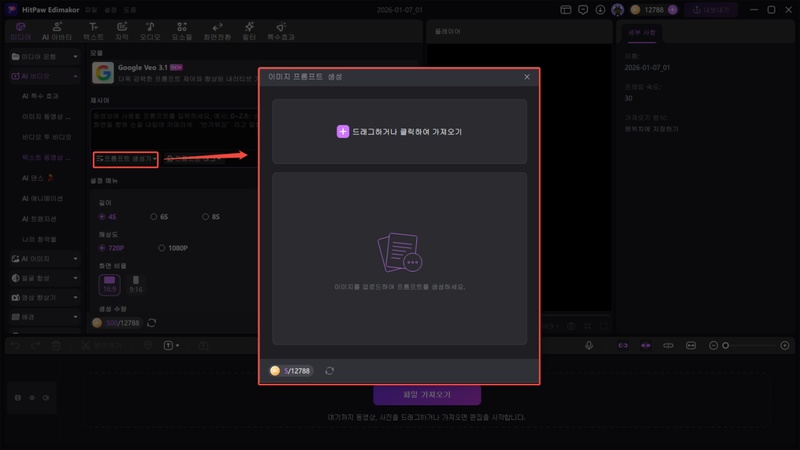The width and height of the screenshot is (800, 450).
Task: Click the 내보내기 export button
Action: (x=711, y=10)
